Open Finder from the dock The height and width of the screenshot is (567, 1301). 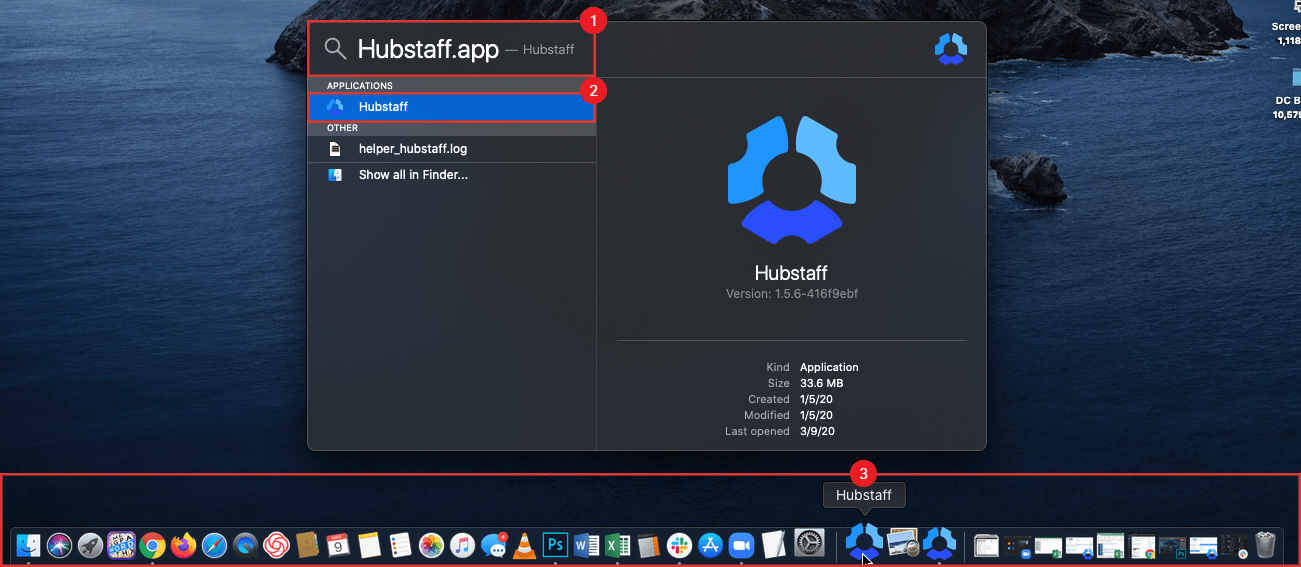(28, 545)
